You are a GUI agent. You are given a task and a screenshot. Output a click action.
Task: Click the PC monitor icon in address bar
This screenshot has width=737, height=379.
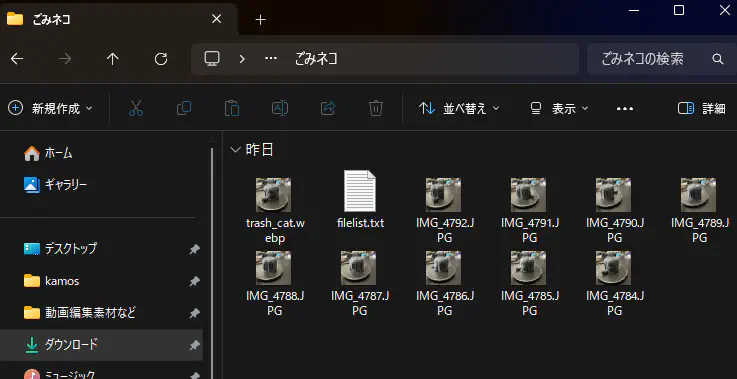212,59
